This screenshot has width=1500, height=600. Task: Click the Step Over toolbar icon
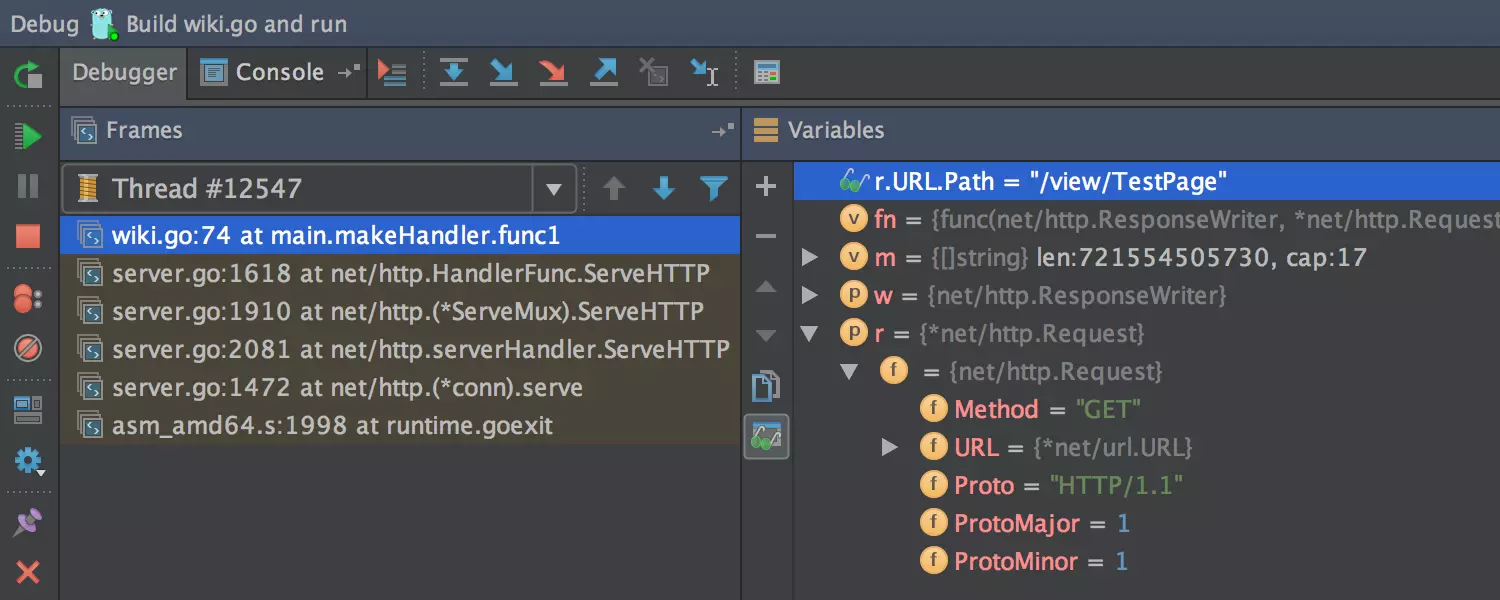click(454, 72)
